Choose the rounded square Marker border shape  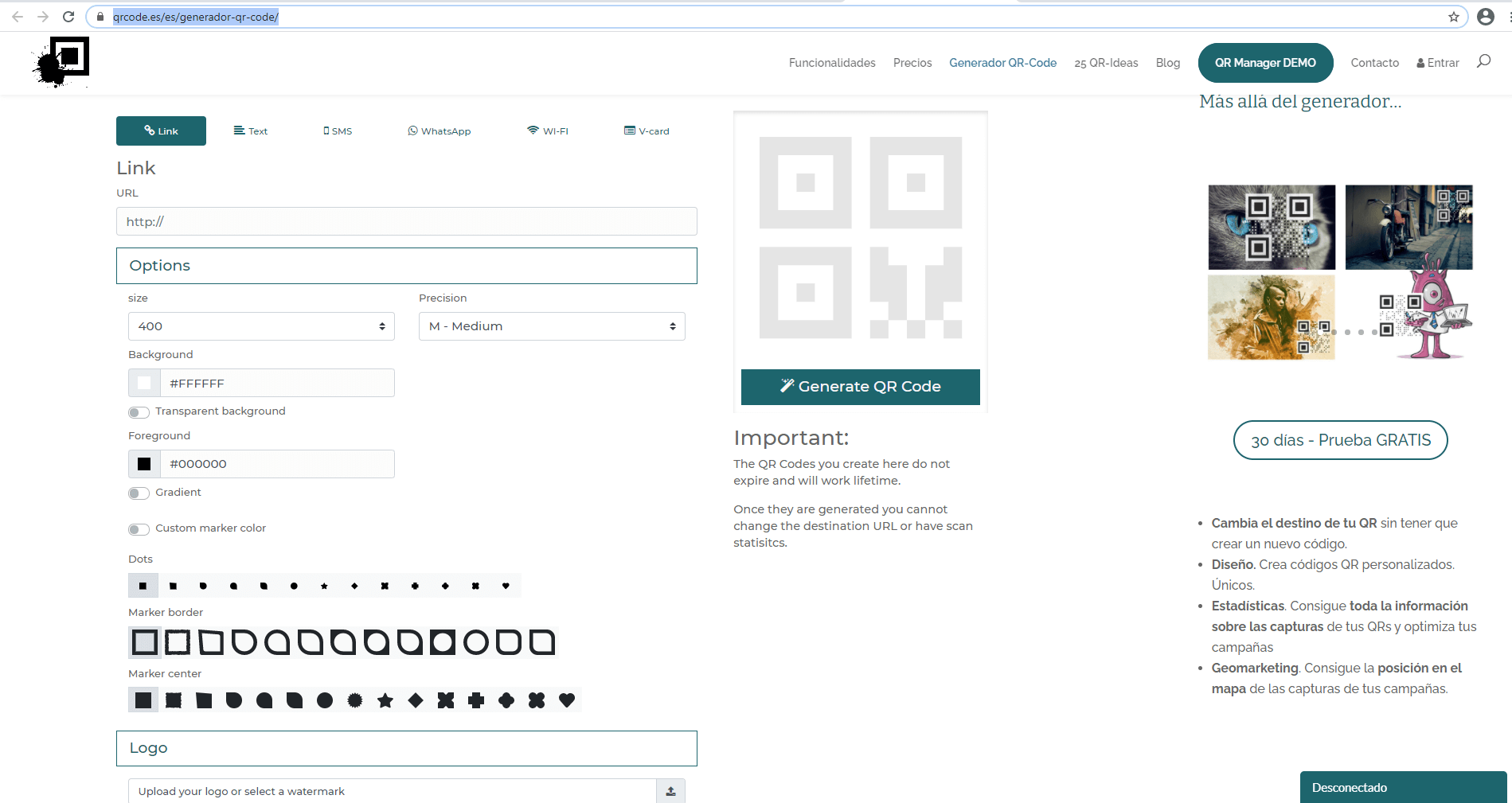[509, 642]
